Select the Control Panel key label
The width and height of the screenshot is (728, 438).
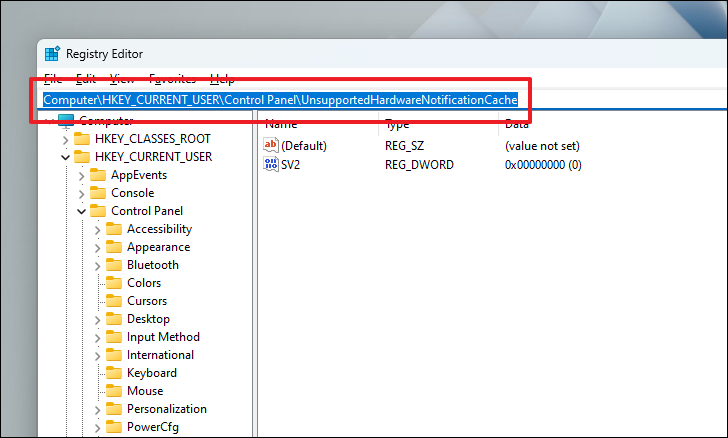147,211
